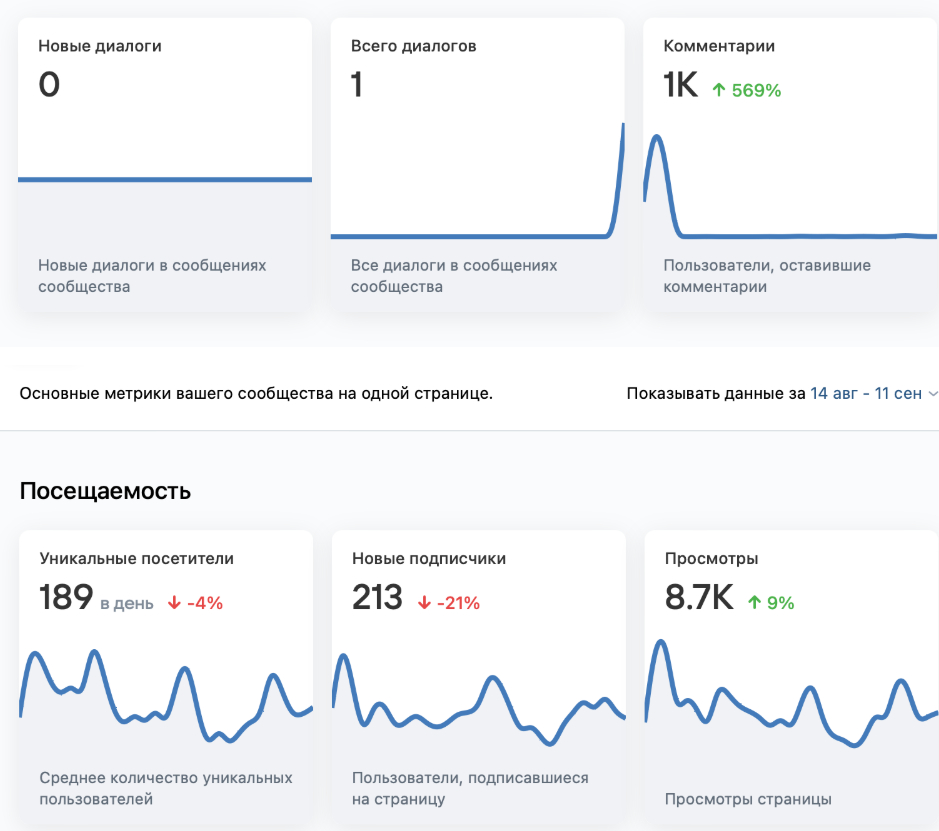Select the Просмотры card title
Viewport: 939px width, 831px height.
tap(711, 558)
